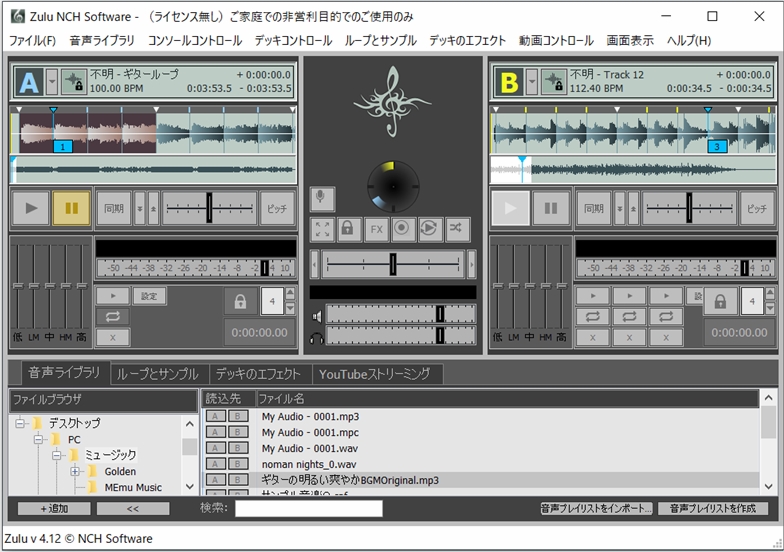Increase deck A loop beat count

290,294
